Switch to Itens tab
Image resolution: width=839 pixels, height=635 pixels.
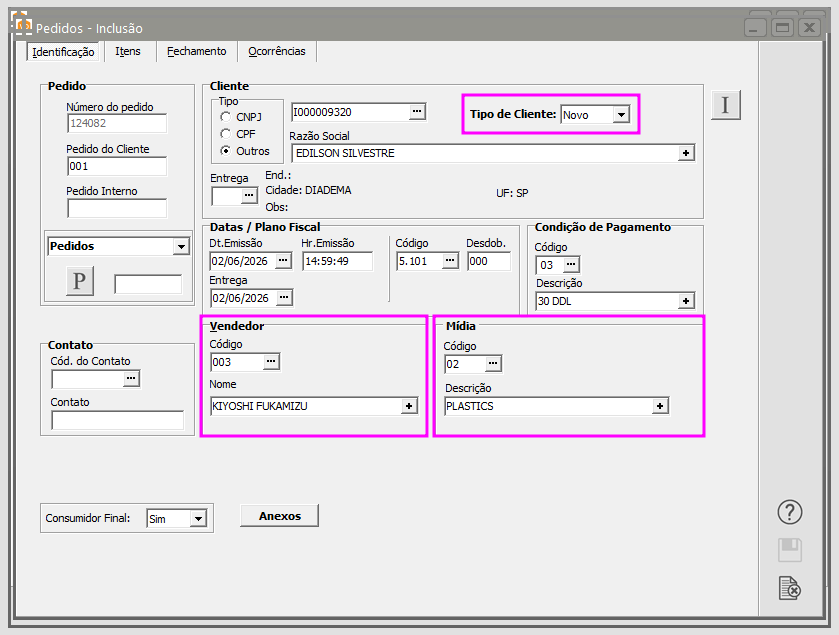pos(128,51)
